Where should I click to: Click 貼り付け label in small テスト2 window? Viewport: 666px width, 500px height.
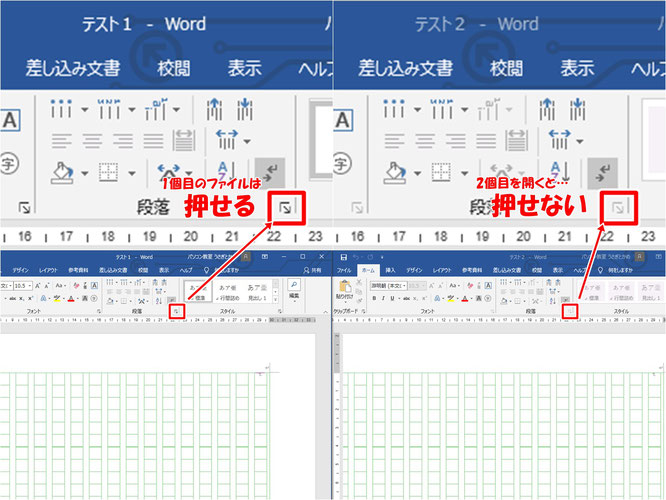[x=344, y=297]
